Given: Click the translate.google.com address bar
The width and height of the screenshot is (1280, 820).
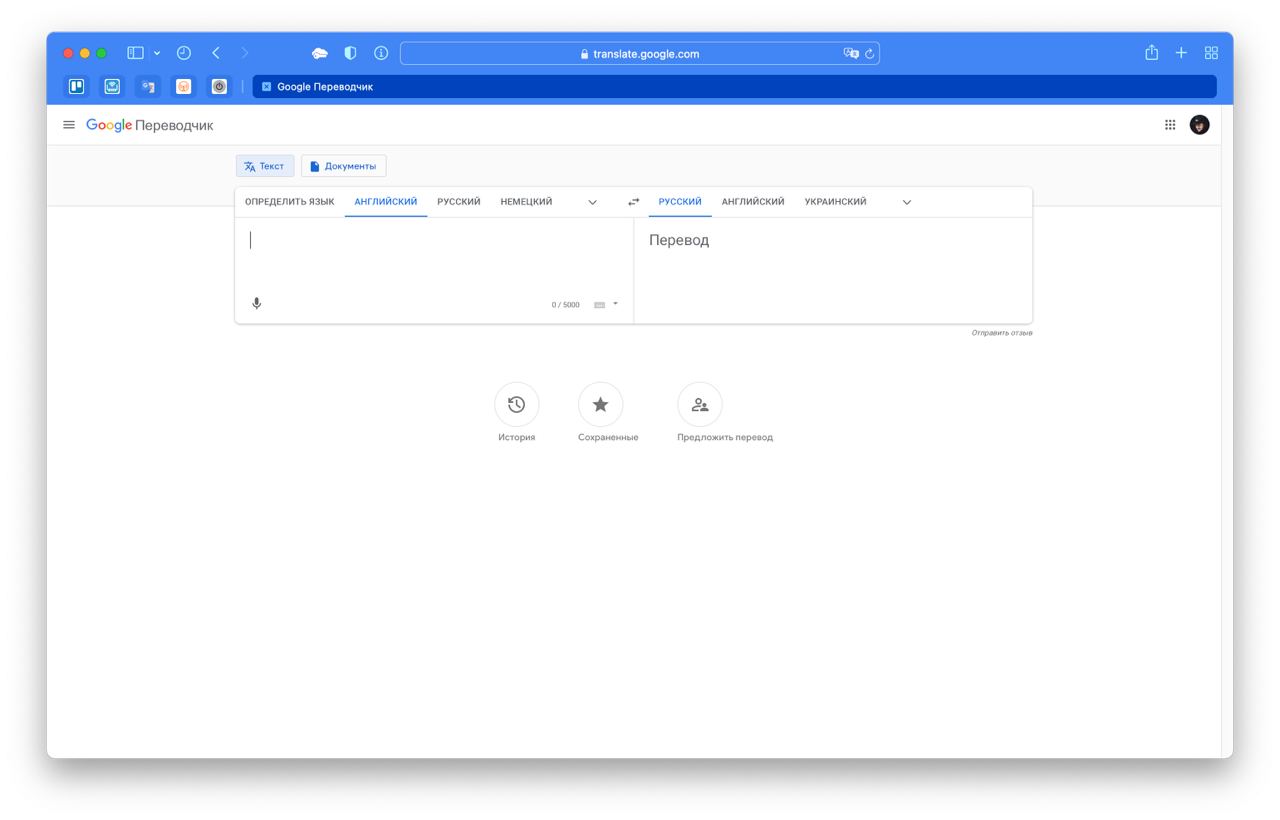Looking at the screenshot, I should (640, 54).
